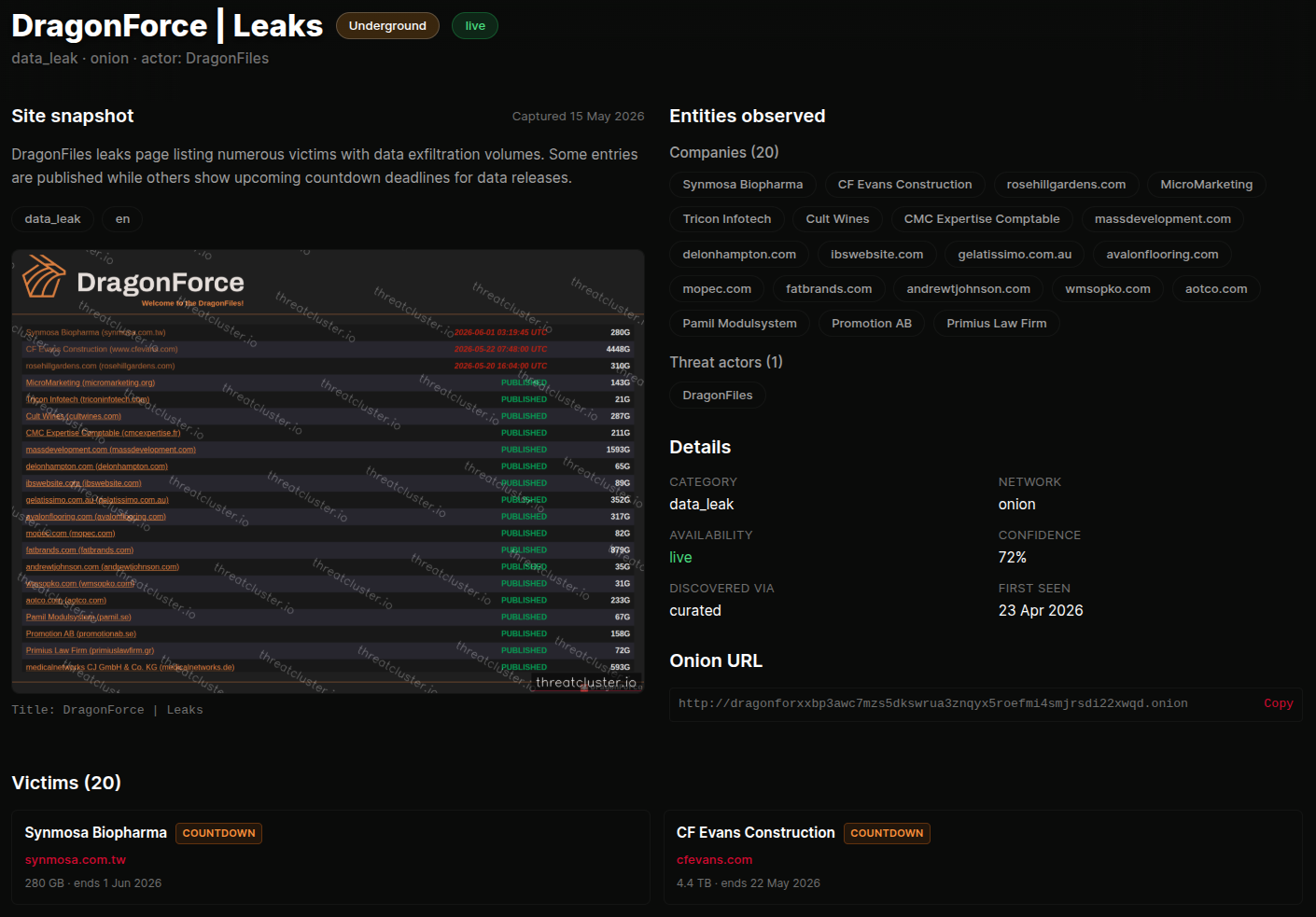Screen dimensions: 1316x917
Task: Click the "280 GB · ends 1 Jun 2026" line
Action: point(93,883)
